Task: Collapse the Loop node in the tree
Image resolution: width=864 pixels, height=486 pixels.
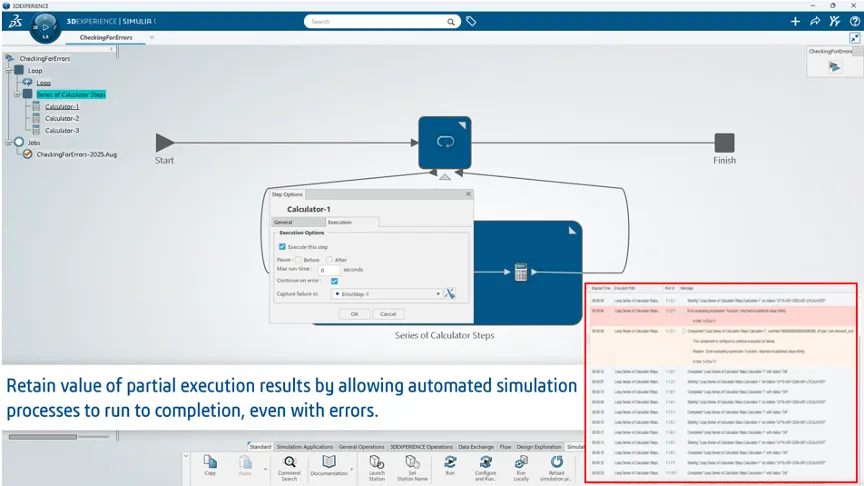Action: 9,71
